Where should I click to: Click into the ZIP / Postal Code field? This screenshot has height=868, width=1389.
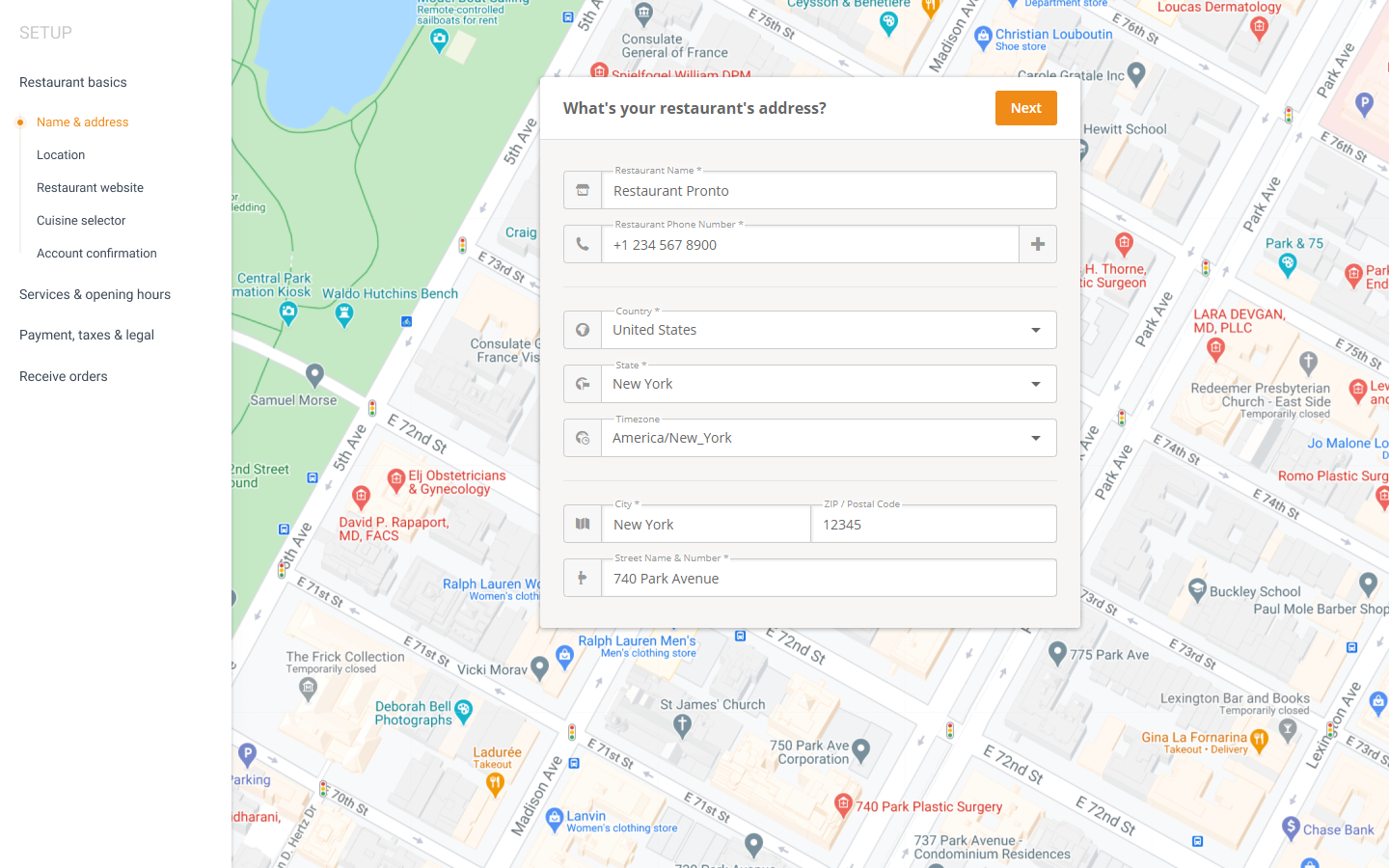pos(932,525)
